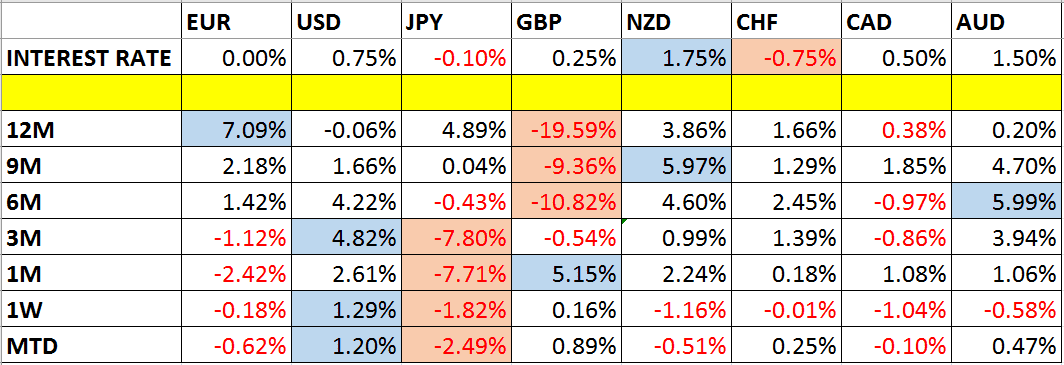Click NZD 9M cell showing 5.97%
Viewport: 1064px width, 365px height.
pos(676,166)
